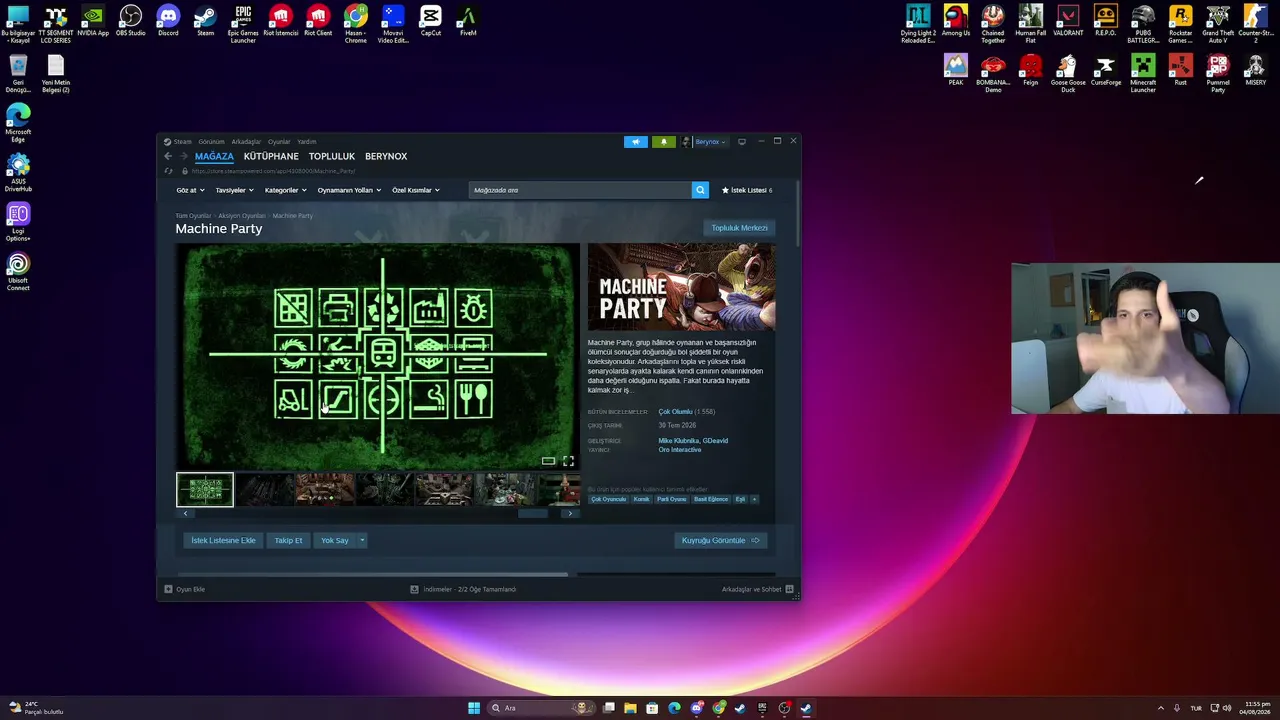The image size is (1280, 720).
Task: Open the Berynox account dropdown
Action: [x=710, y=142]
